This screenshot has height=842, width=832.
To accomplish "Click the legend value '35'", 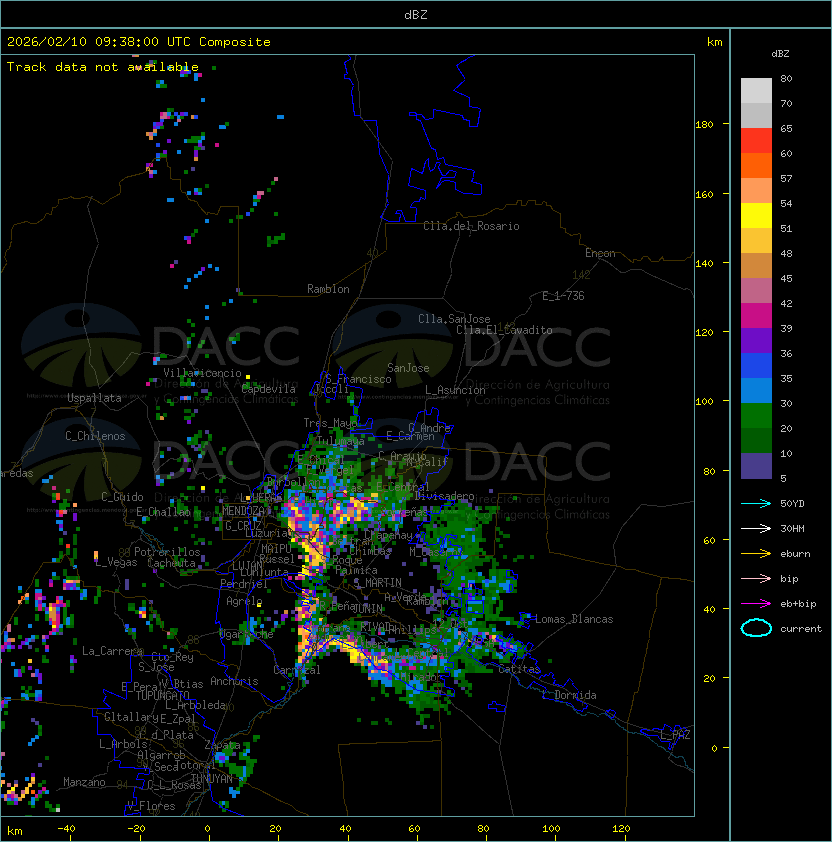I will (x=786, y=379).
